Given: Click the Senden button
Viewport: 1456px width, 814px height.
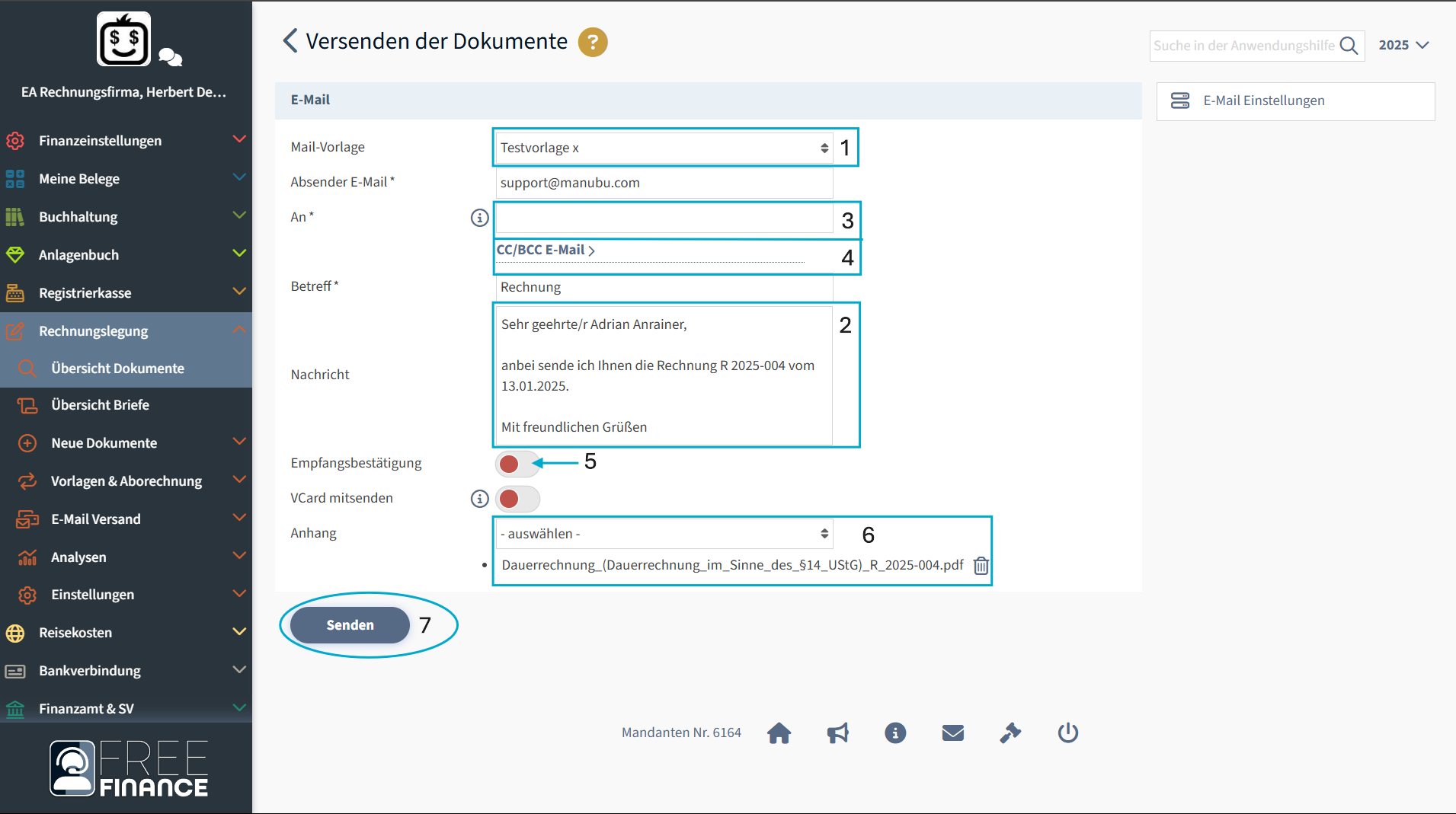Looking at the screenshot, I should [349, 624].
